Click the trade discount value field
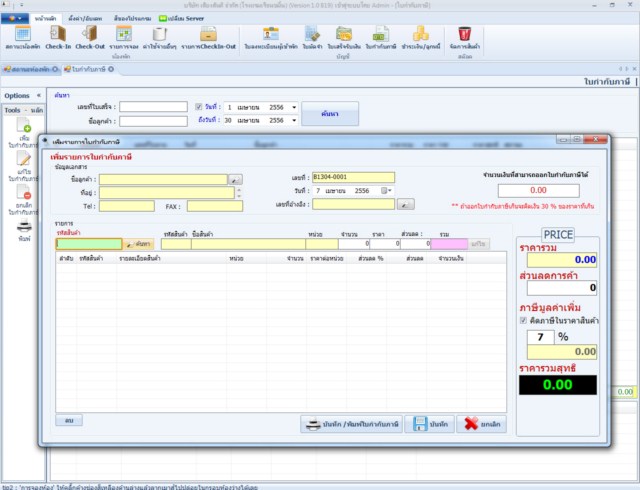 [562, 288]
